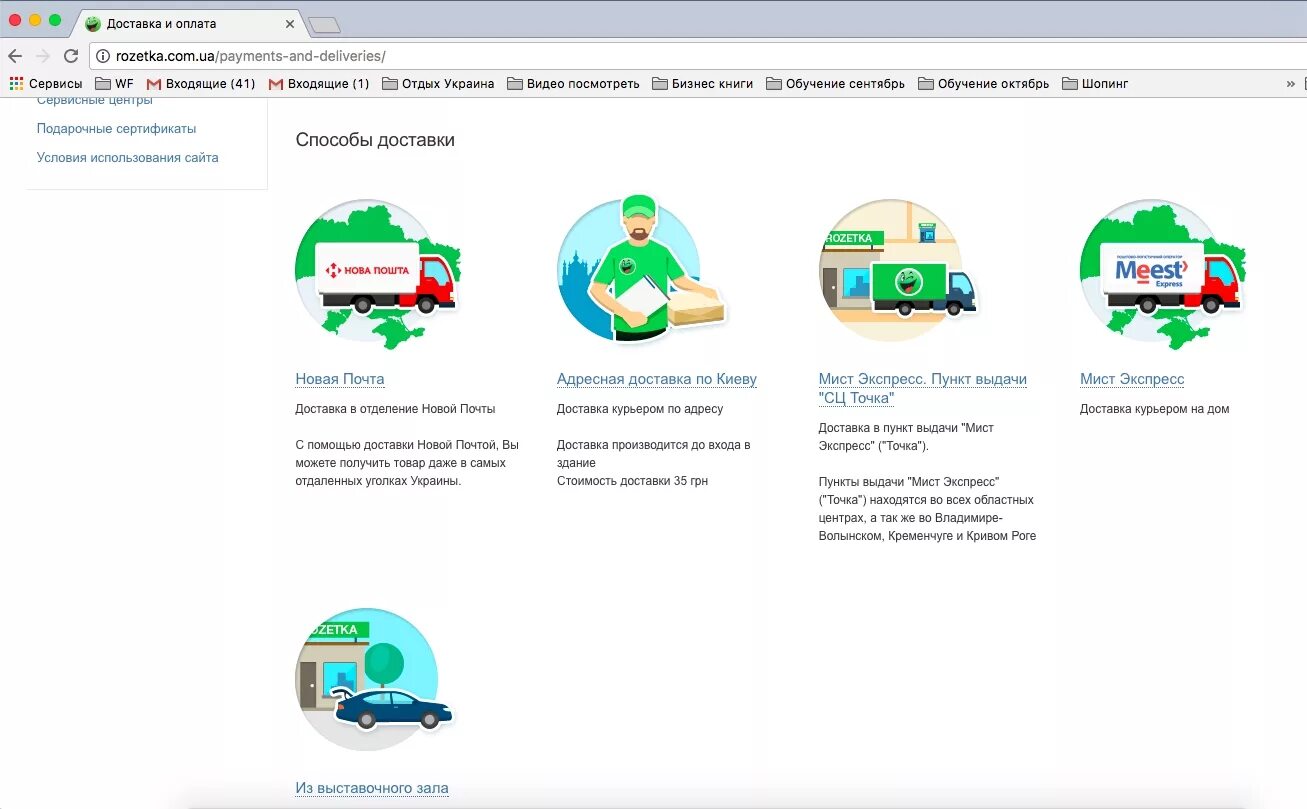Image resolution: width=1307 pixels, height=809 pixels.
Task: Focus the rozetka.com.ua address bar
Action: click(x=698, y=56)
